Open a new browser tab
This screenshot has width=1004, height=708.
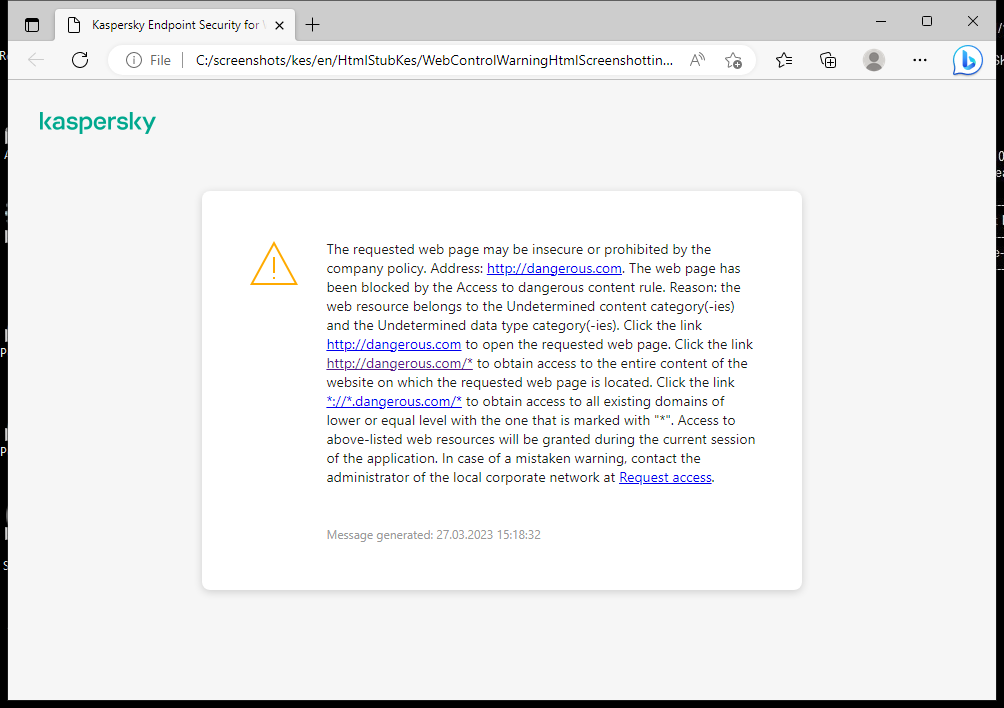312,25
